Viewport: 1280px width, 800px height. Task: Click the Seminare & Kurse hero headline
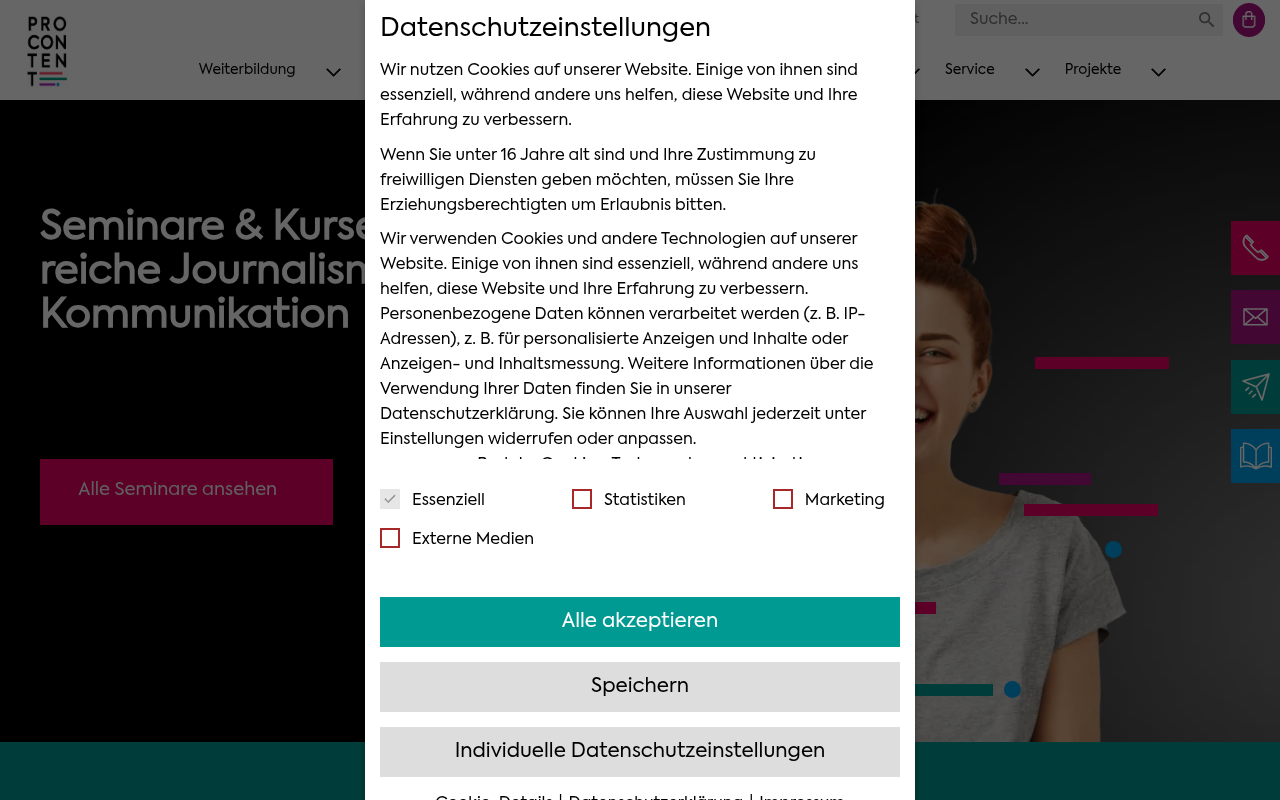click(203, 271)
